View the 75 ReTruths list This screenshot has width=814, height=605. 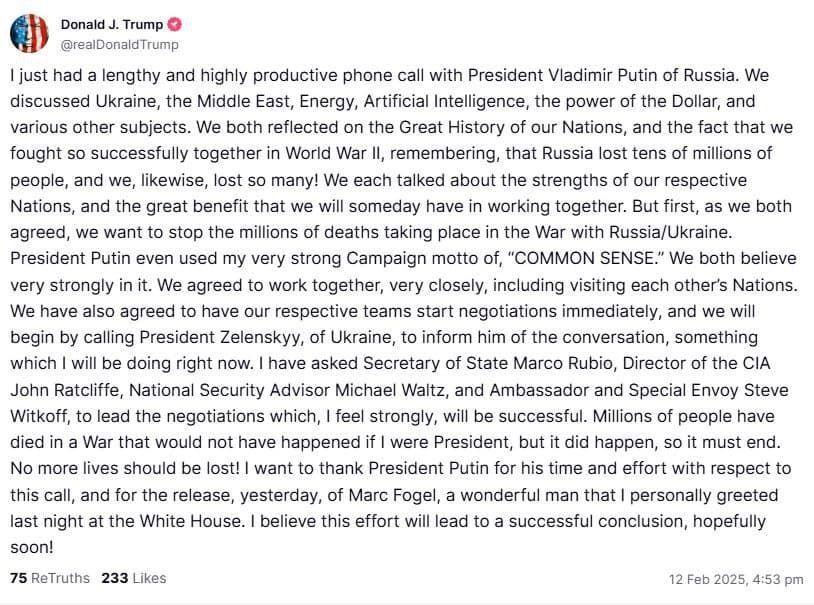(49, 578)
